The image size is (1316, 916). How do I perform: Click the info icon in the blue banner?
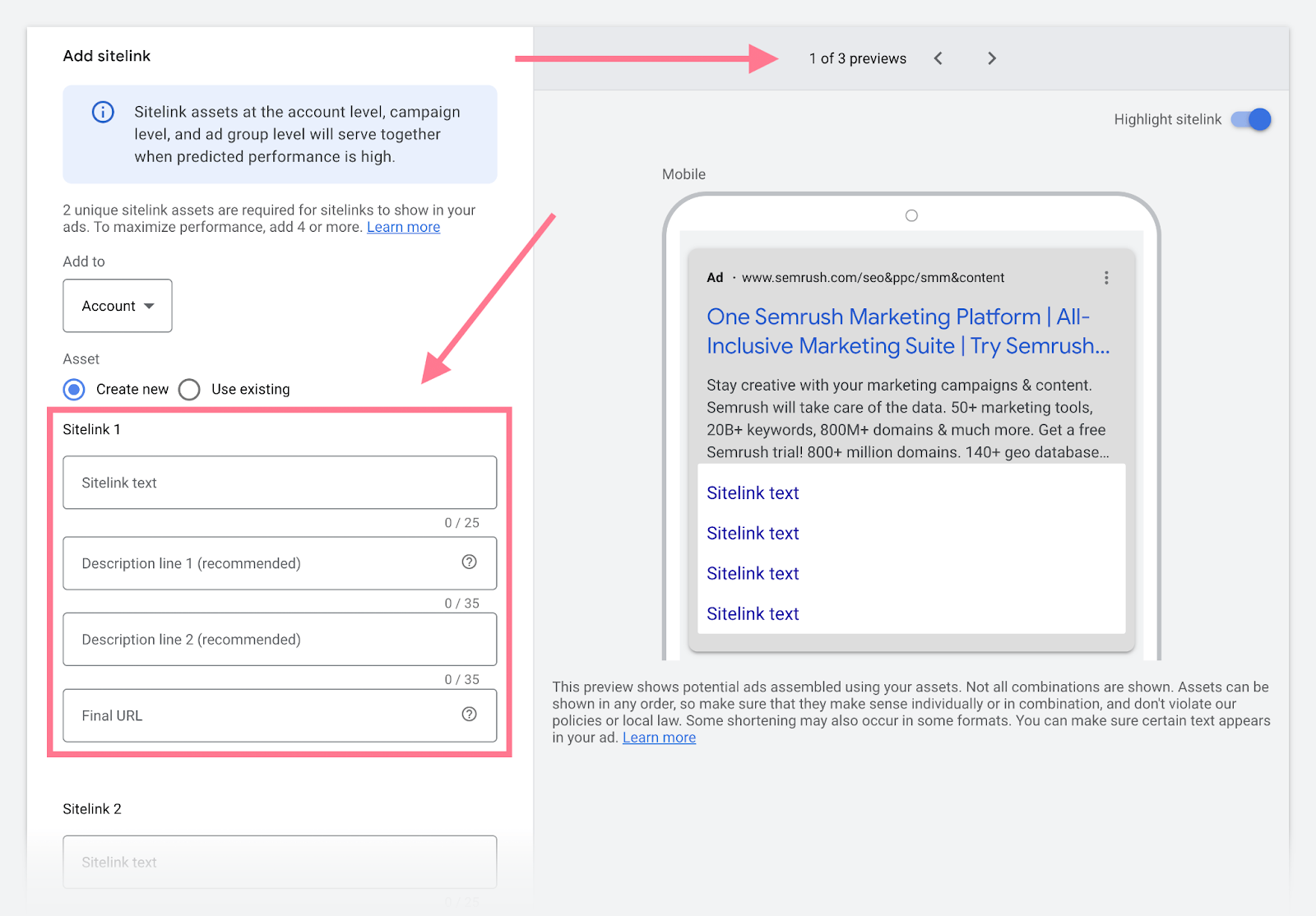click(102, 112)
